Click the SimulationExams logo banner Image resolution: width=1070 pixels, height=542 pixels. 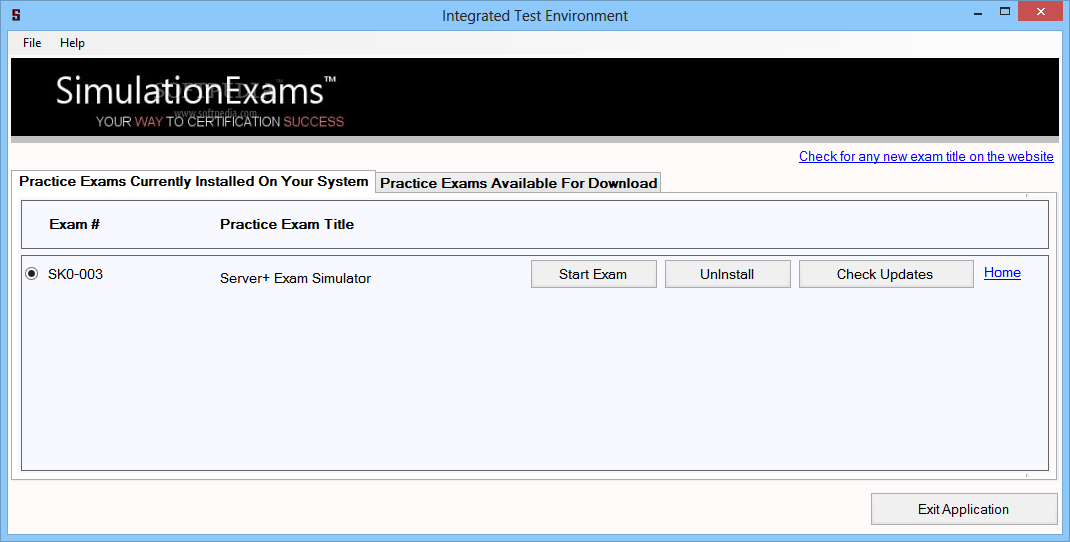point(535,97)
